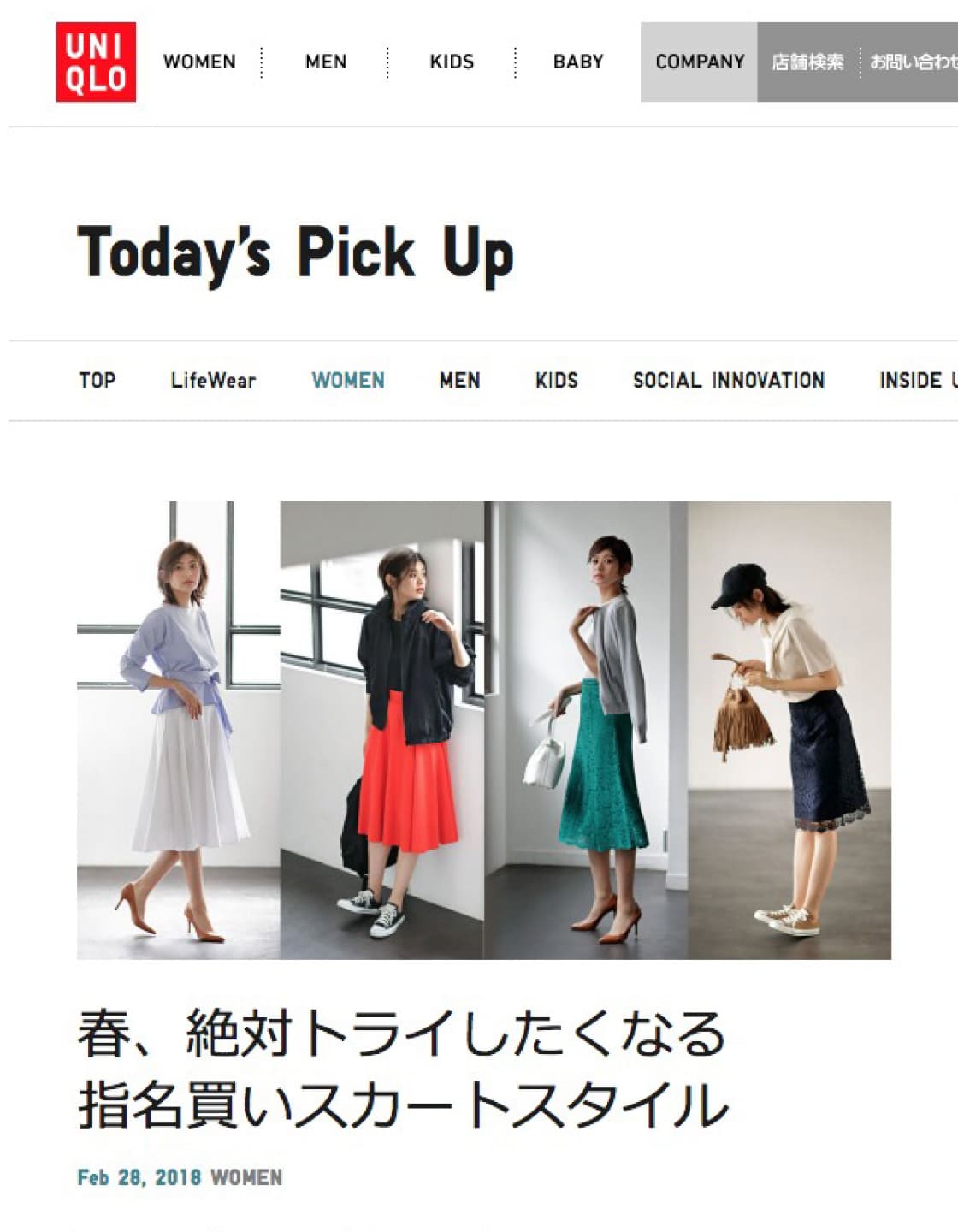Click the Today's Pick Up heading
This screenshot has height=1232, width=958.
click(x=295, y=255)
